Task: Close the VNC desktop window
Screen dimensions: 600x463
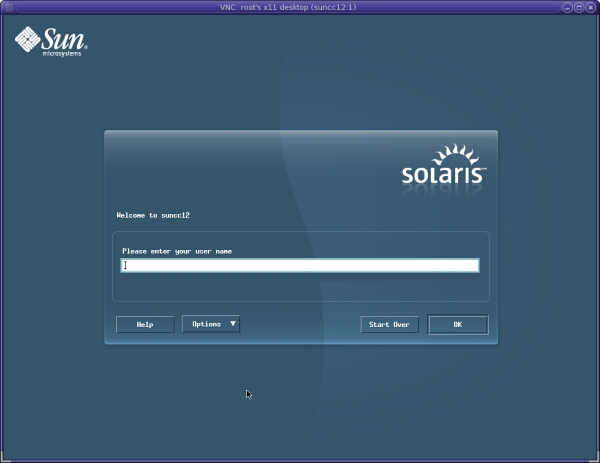Action: [590, 7]
